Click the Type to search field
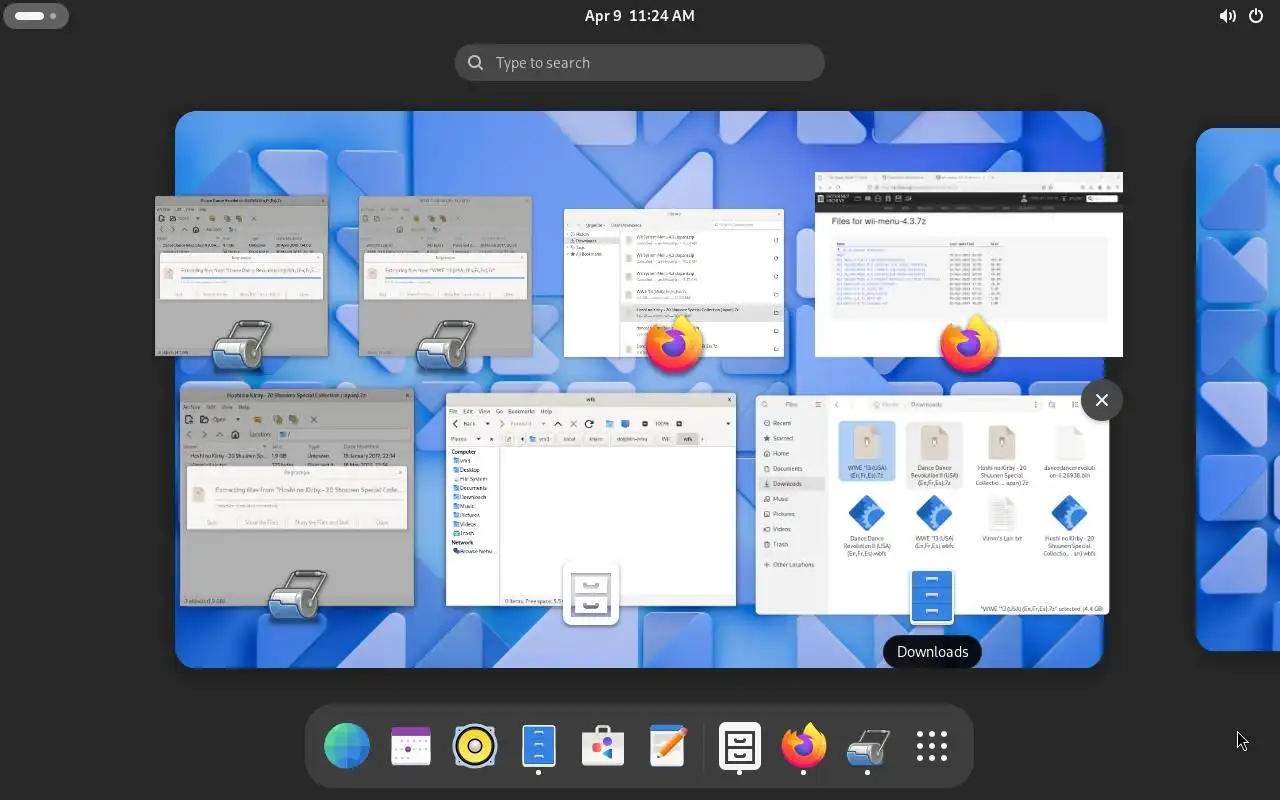Image resolution: width=1280 pixels, height=800 pixels. [x=640, y=62]
